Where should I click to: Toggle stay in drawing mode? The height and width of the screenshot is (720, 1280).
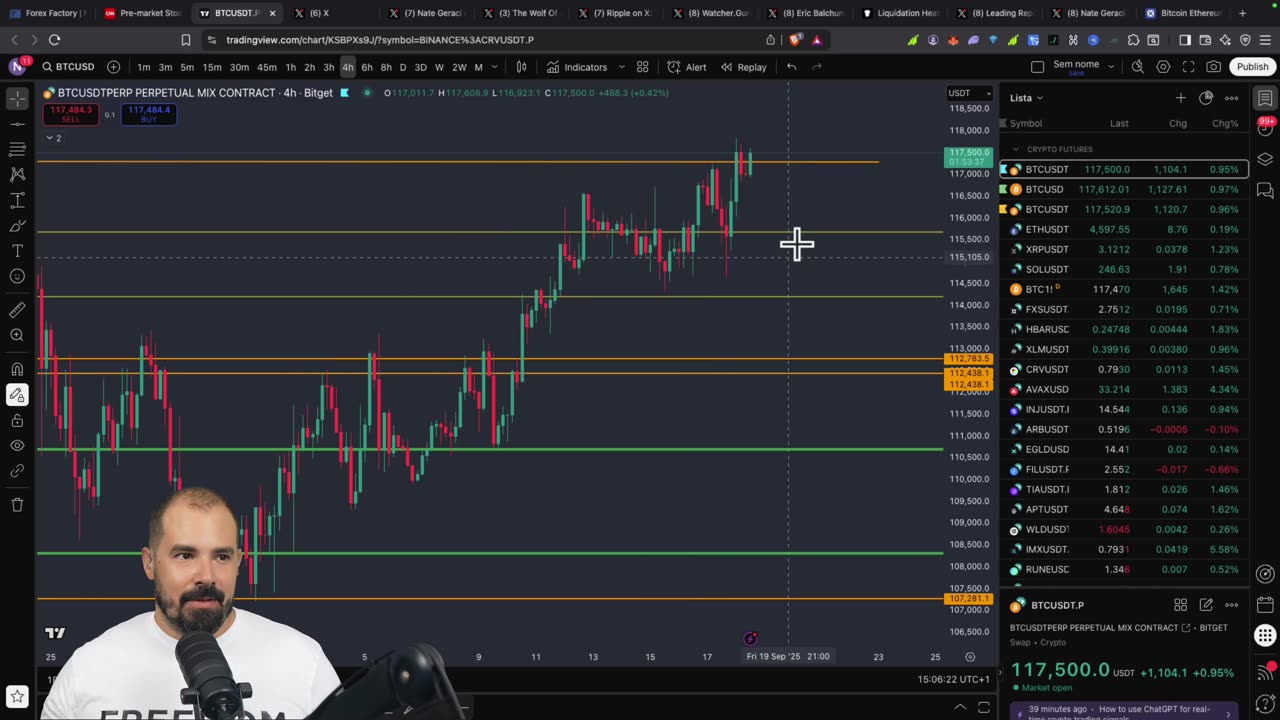click(x=17, y=395)
